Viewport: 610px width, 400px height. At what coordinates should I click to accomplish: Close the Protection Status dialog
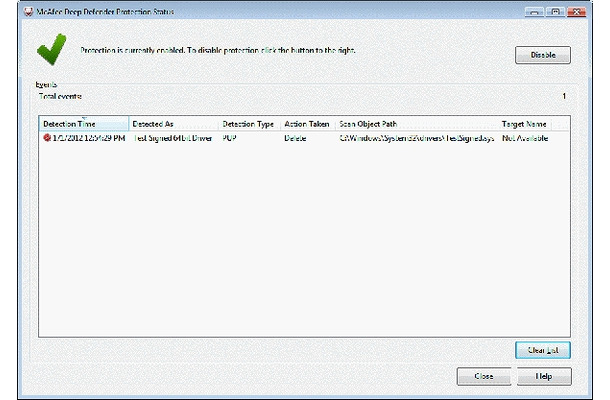point(484,376)
